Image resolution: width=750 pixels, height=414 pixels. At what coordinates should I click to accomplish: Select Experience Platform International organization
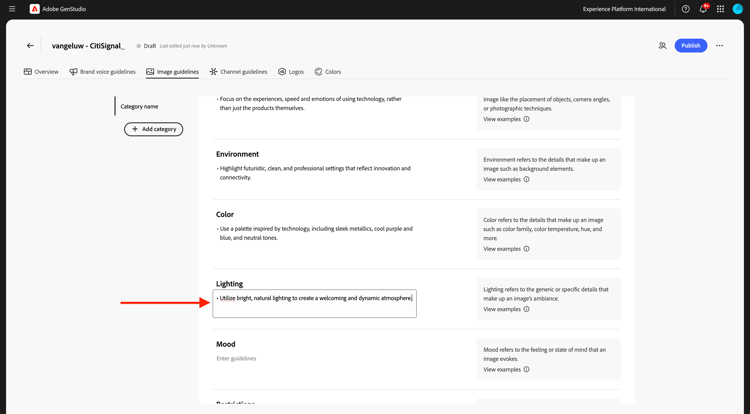click(624, 9)
